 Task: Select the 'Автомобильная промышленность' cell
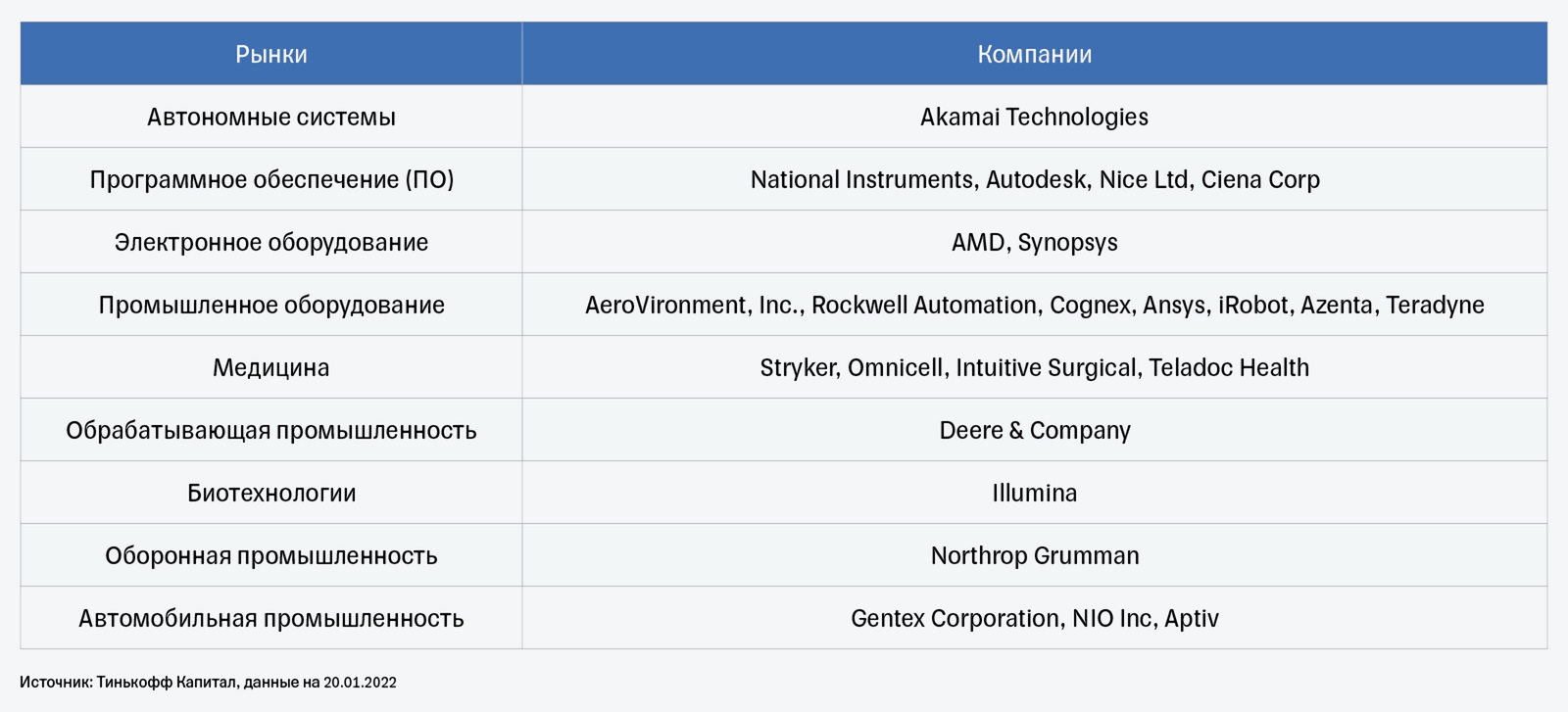tap(271, 618)
